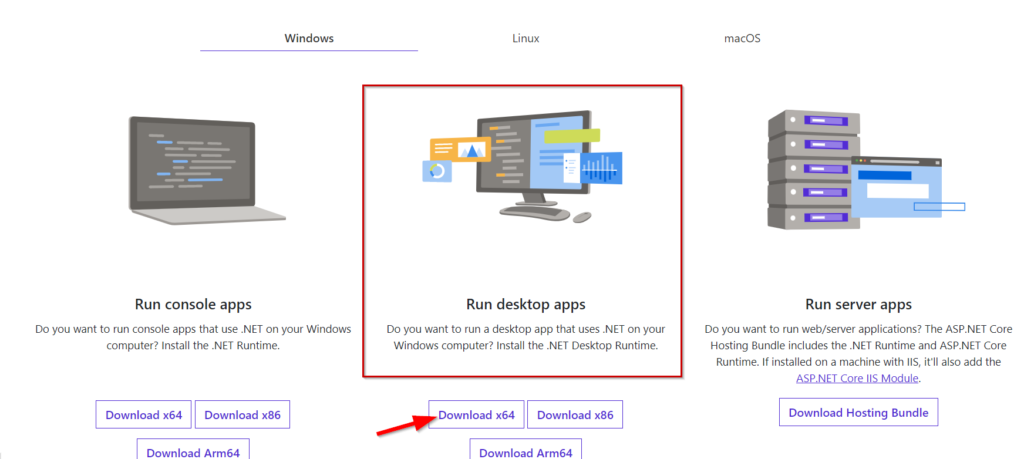Image resolution: width=1024 pixels, height=459 pixels.
Task: Click the Download Hosting Bundle button
Action: tap(859, 413)
